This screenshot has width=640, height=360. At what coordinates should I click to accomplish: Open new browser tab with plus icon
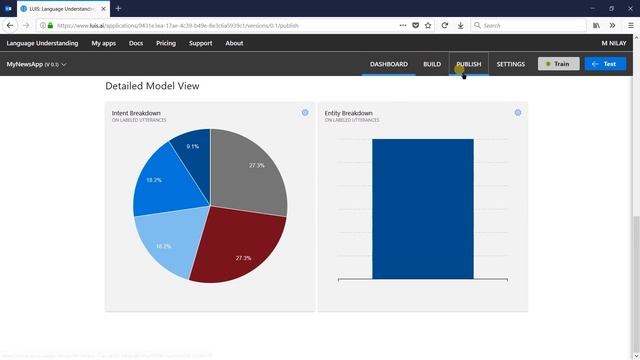click(x=118, y=9)
